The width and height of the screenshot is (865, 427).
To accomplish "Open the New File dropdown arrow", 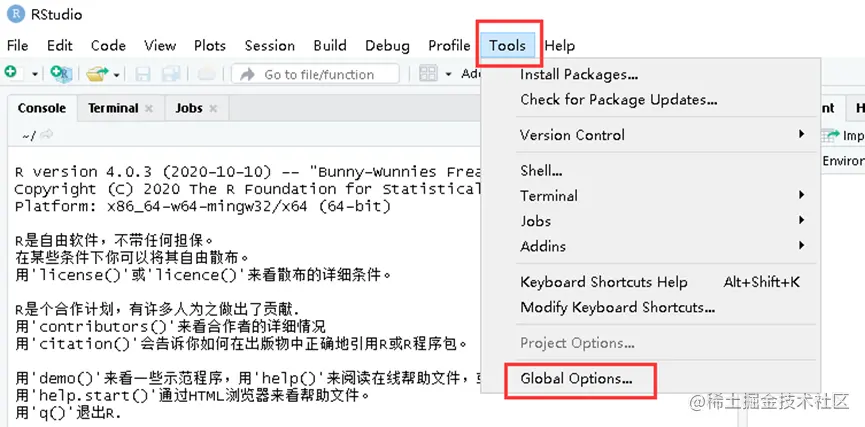I will pyautogui.click(x=35, y=74).
